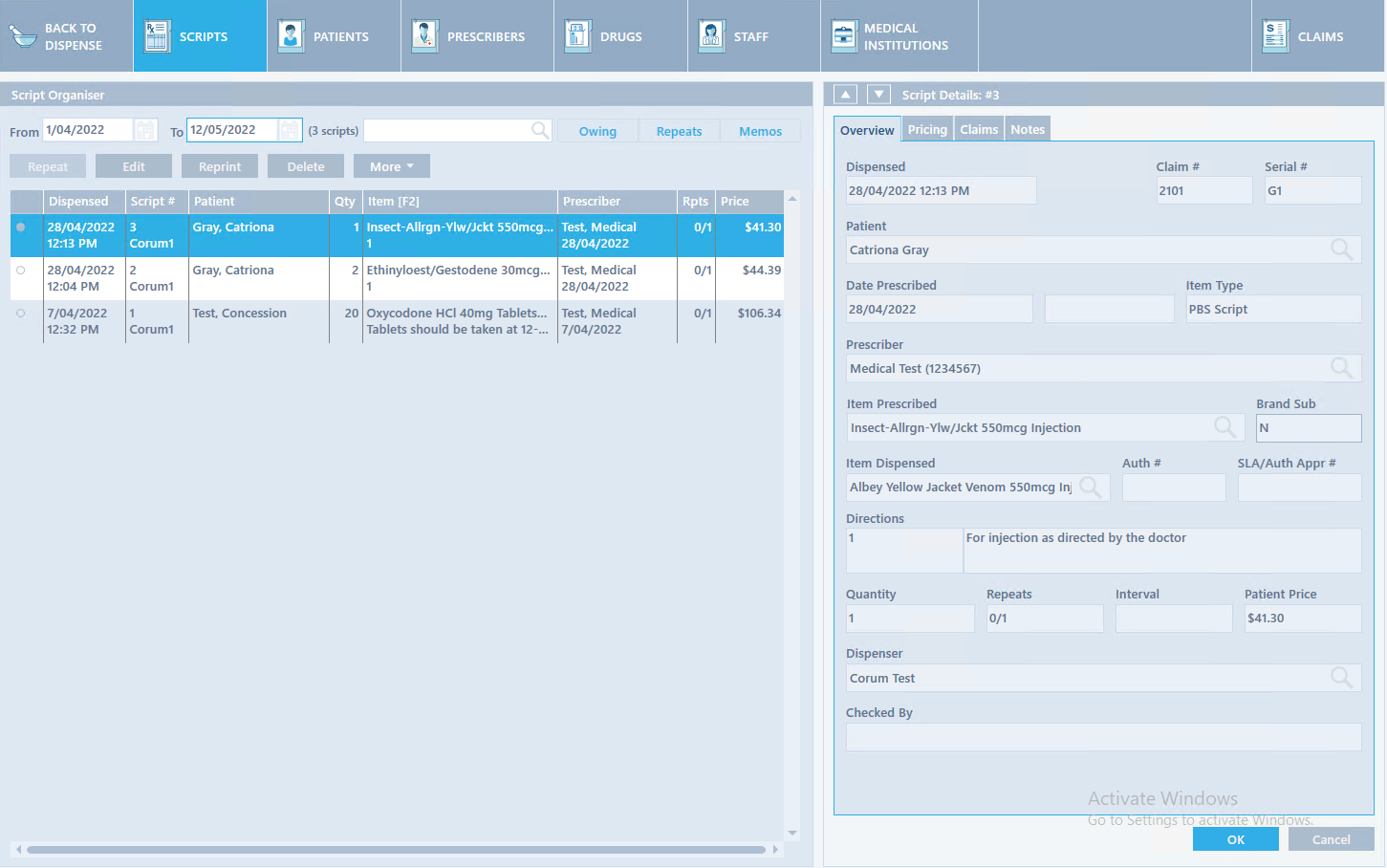Expand the More dropdown menu

click(391, 166)
